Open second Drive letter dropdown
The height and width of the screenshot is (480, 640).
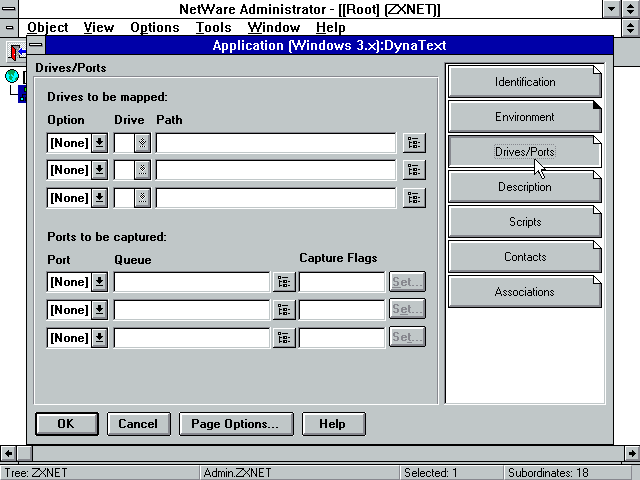click(142, 170)
